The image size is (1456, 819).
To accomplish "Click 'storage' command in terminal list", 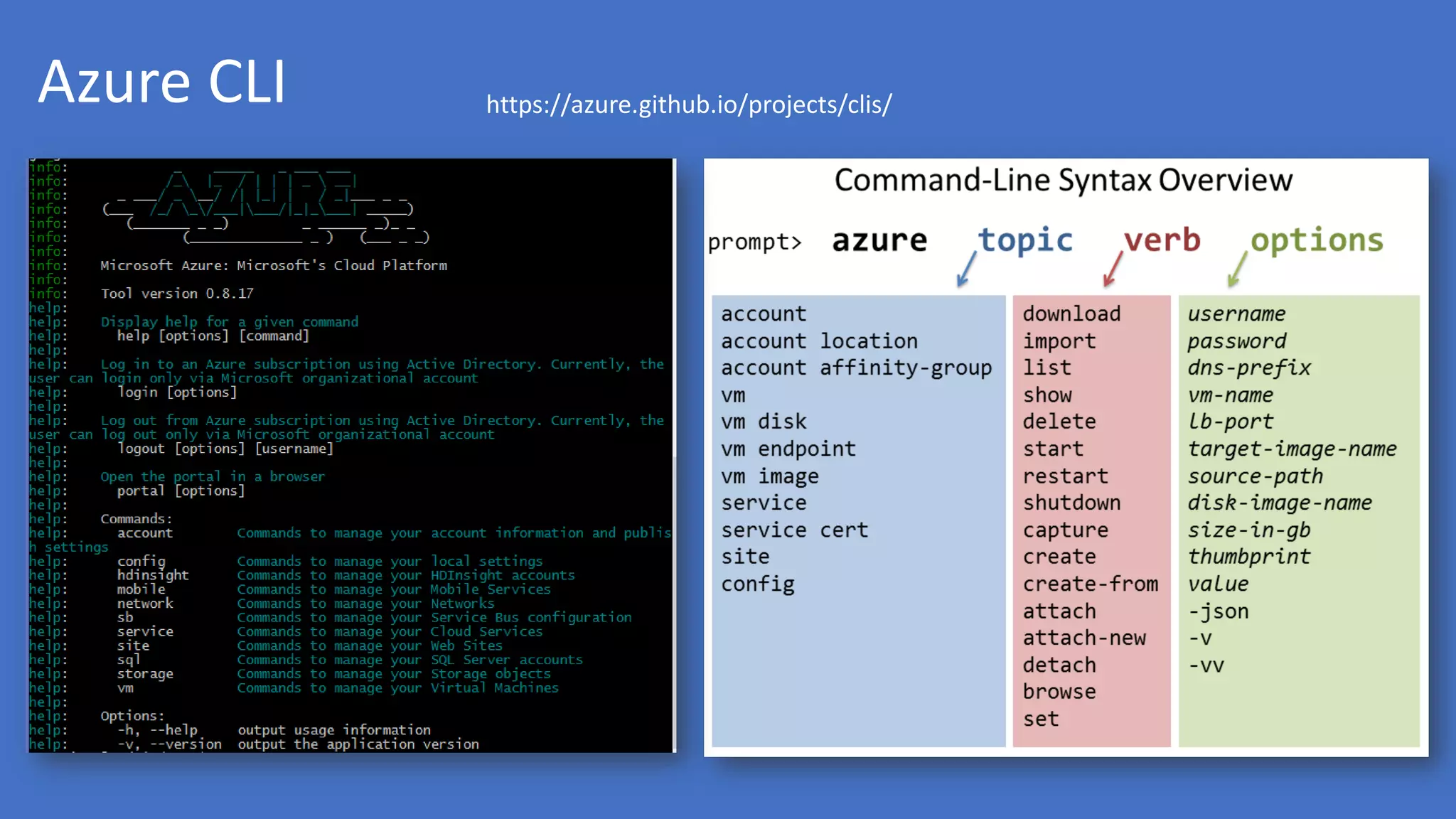I will pyautogui.click(x=145, y=674).
